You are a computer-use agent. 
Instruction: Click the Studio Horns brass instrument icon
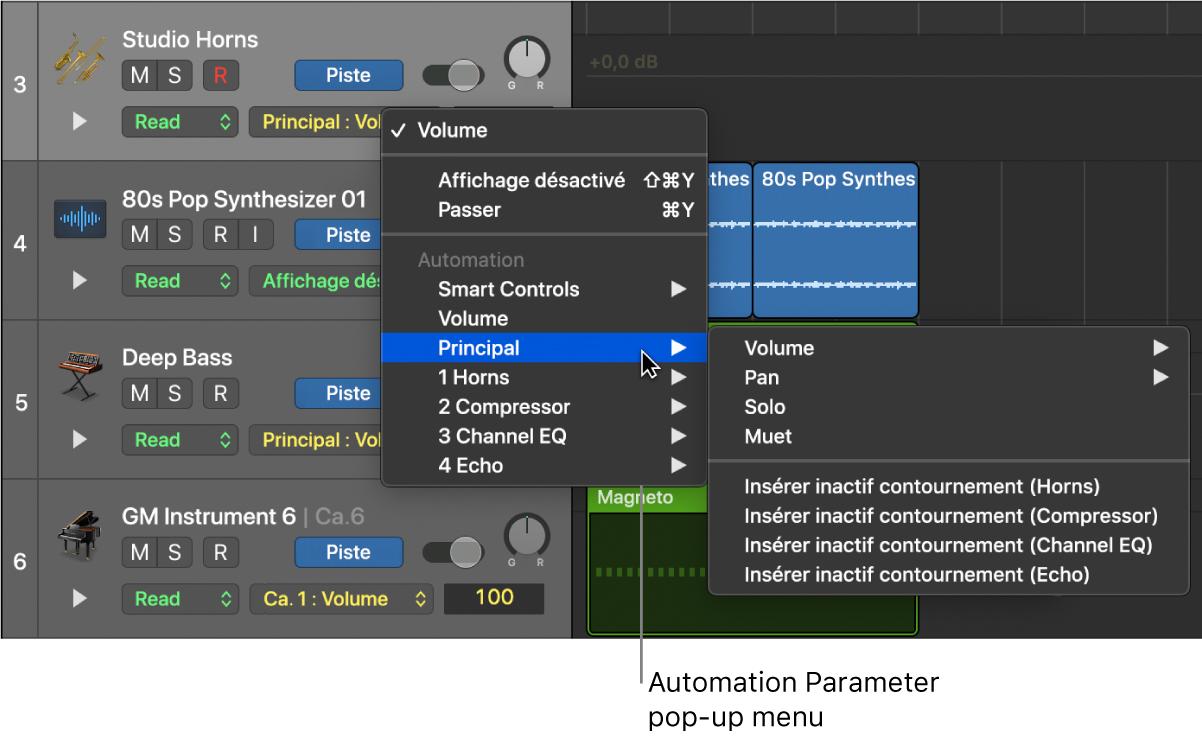79,58
